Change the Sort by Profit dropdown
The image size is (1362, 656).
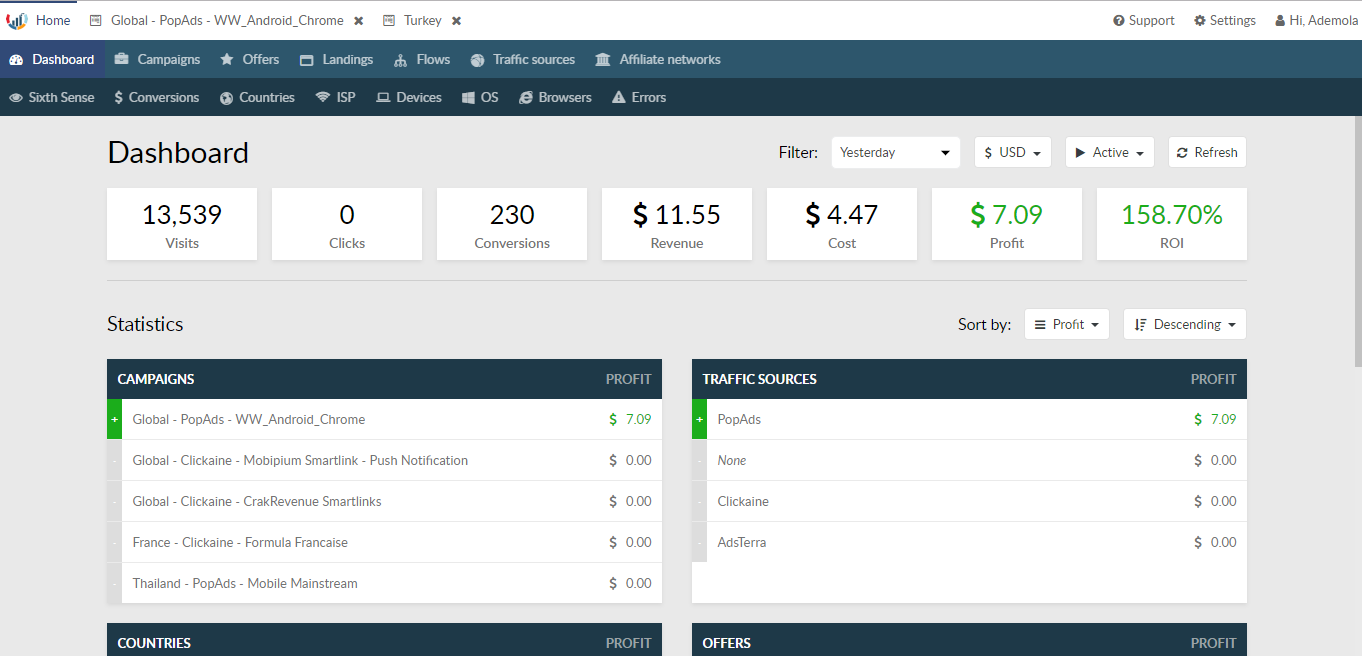pos(1066,325)
